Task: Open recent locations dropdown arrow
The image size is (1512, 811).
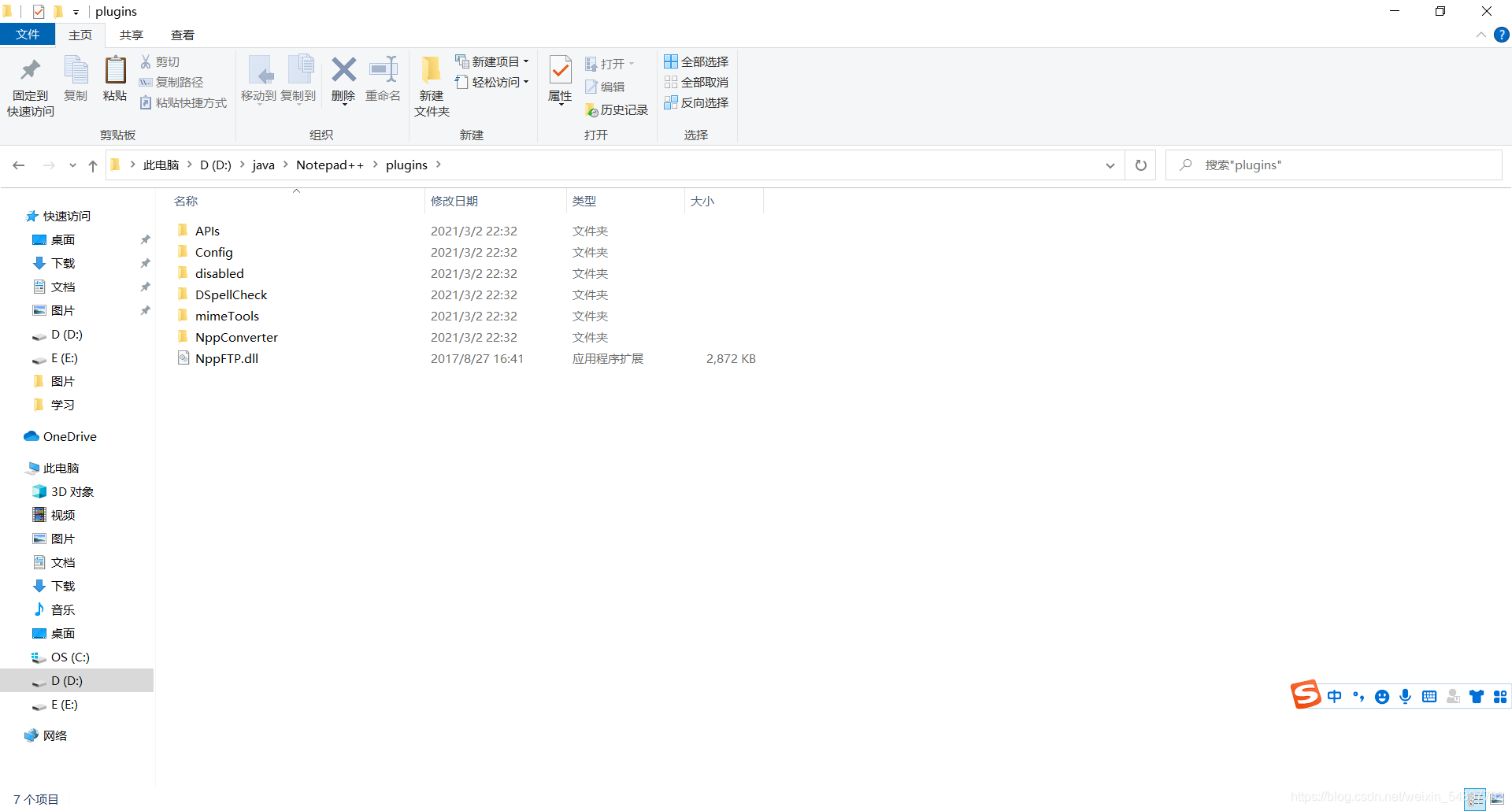Action: [72, 165]
